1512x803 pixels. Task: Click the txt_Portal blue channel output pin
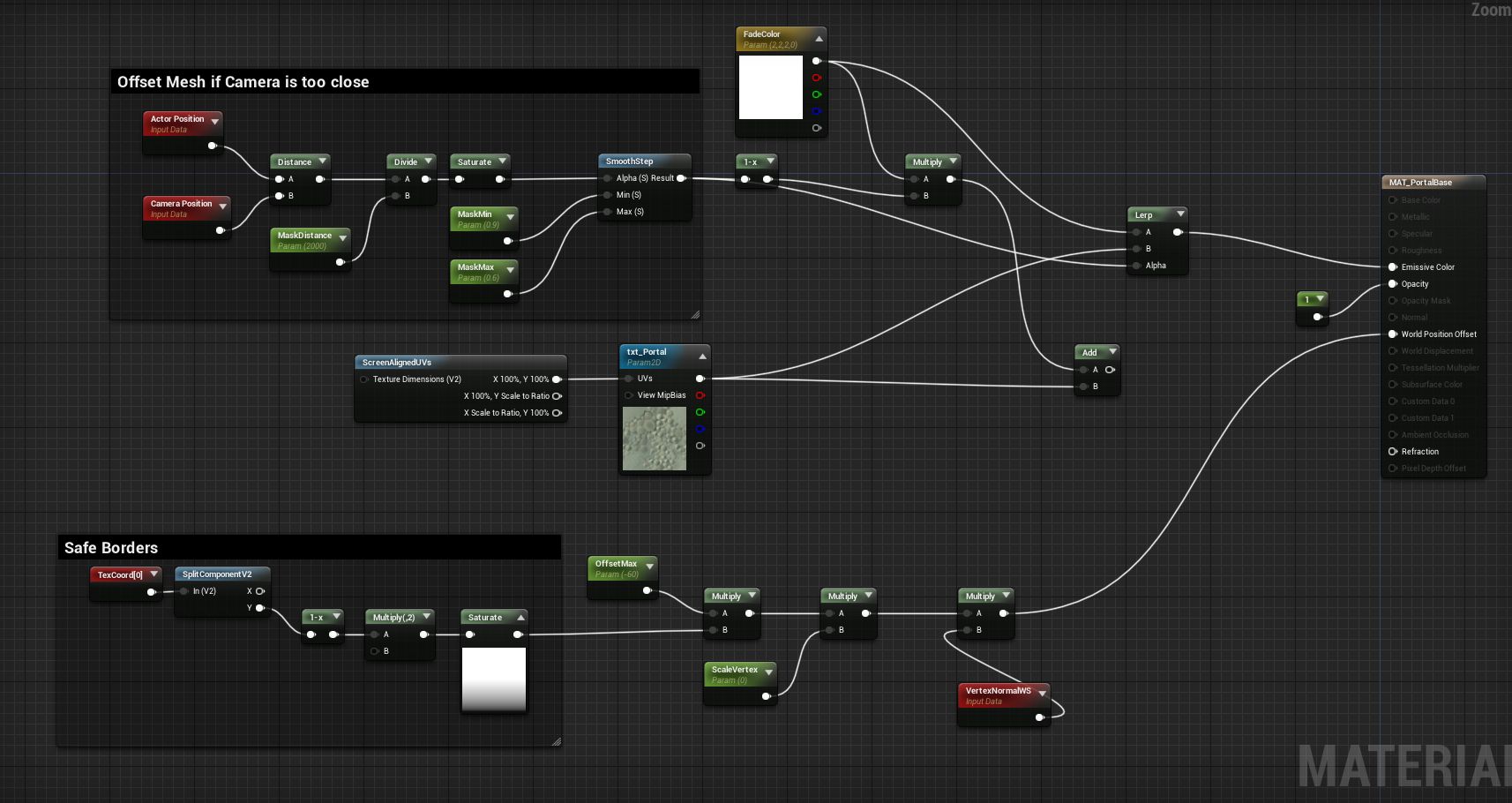[700, 429]
